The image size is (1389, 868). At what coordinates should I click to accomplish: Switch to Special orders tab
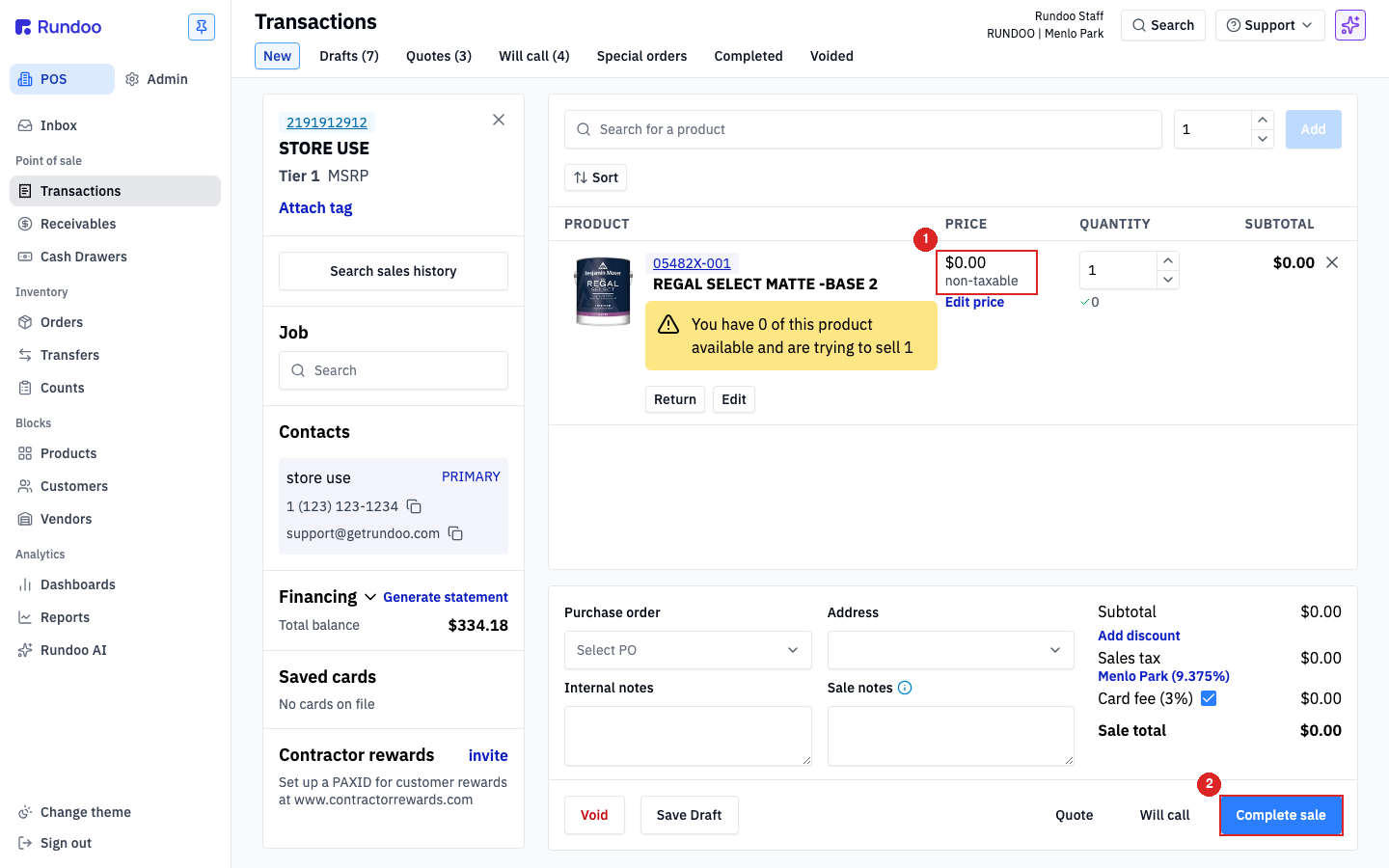click(x=642, y=56)
